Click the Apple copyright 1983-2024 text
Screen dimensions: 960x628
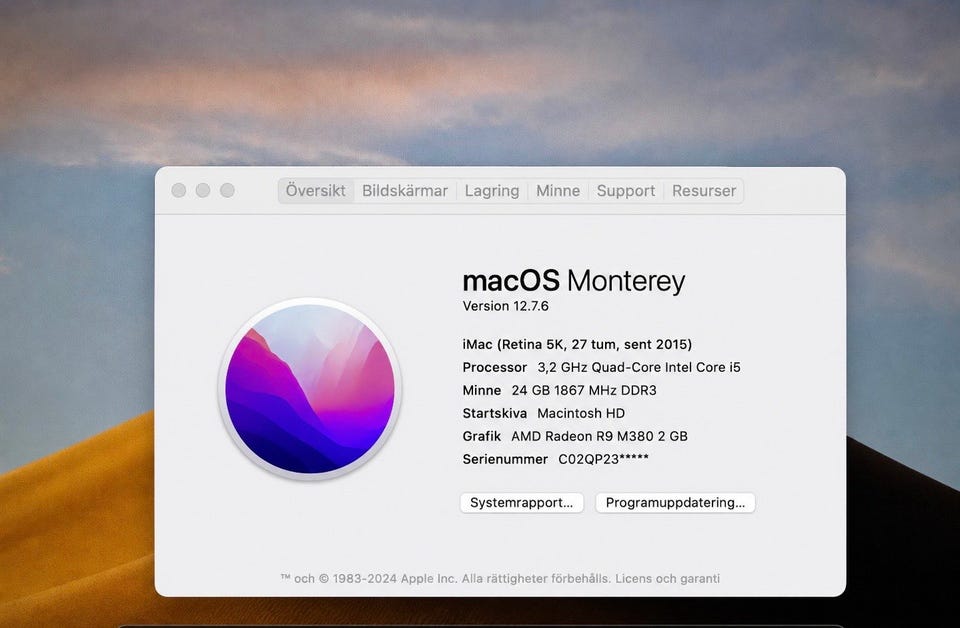(446, 578)
